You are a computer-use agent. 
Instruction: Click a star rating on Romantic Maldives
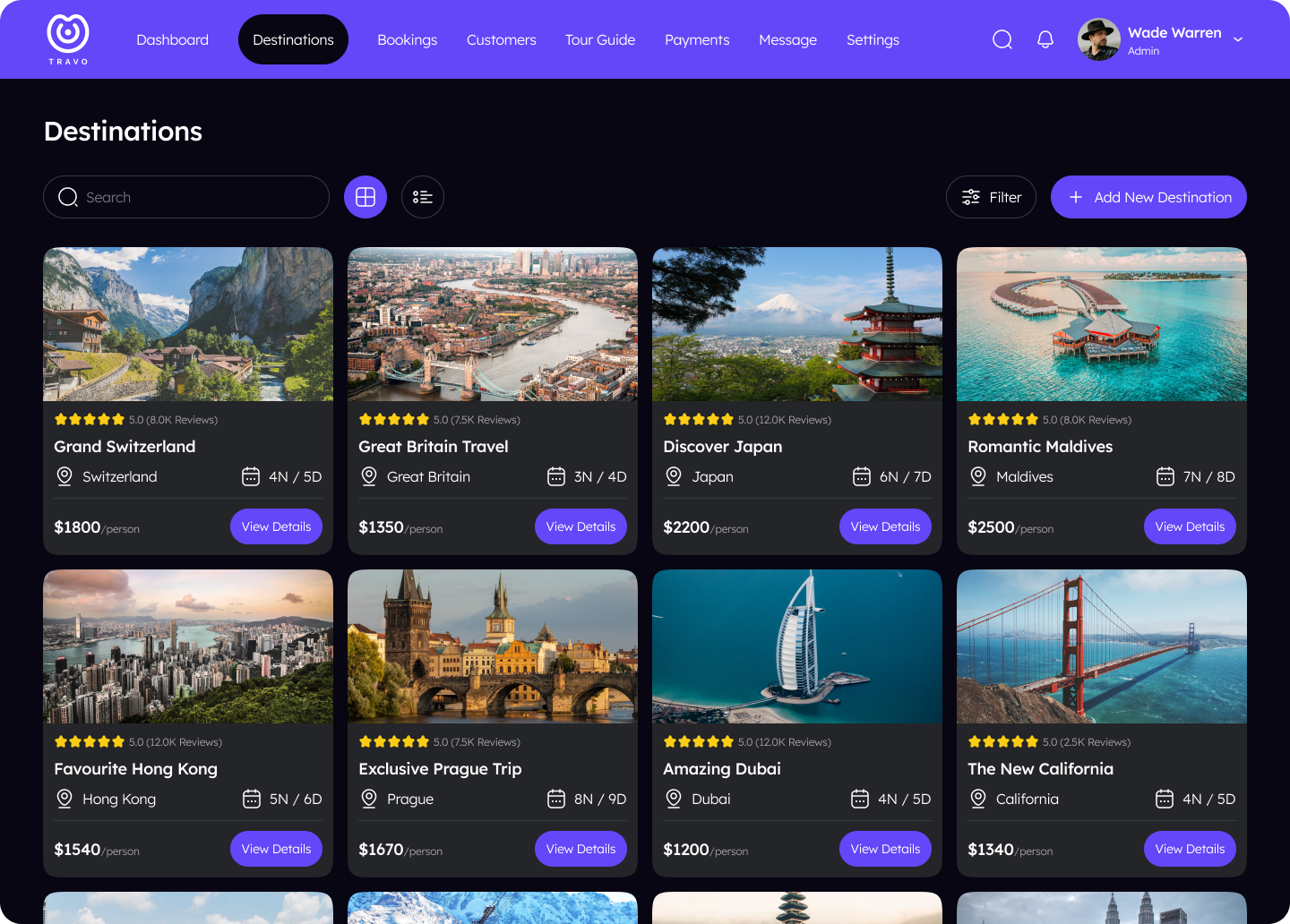tap(1003, 418)
